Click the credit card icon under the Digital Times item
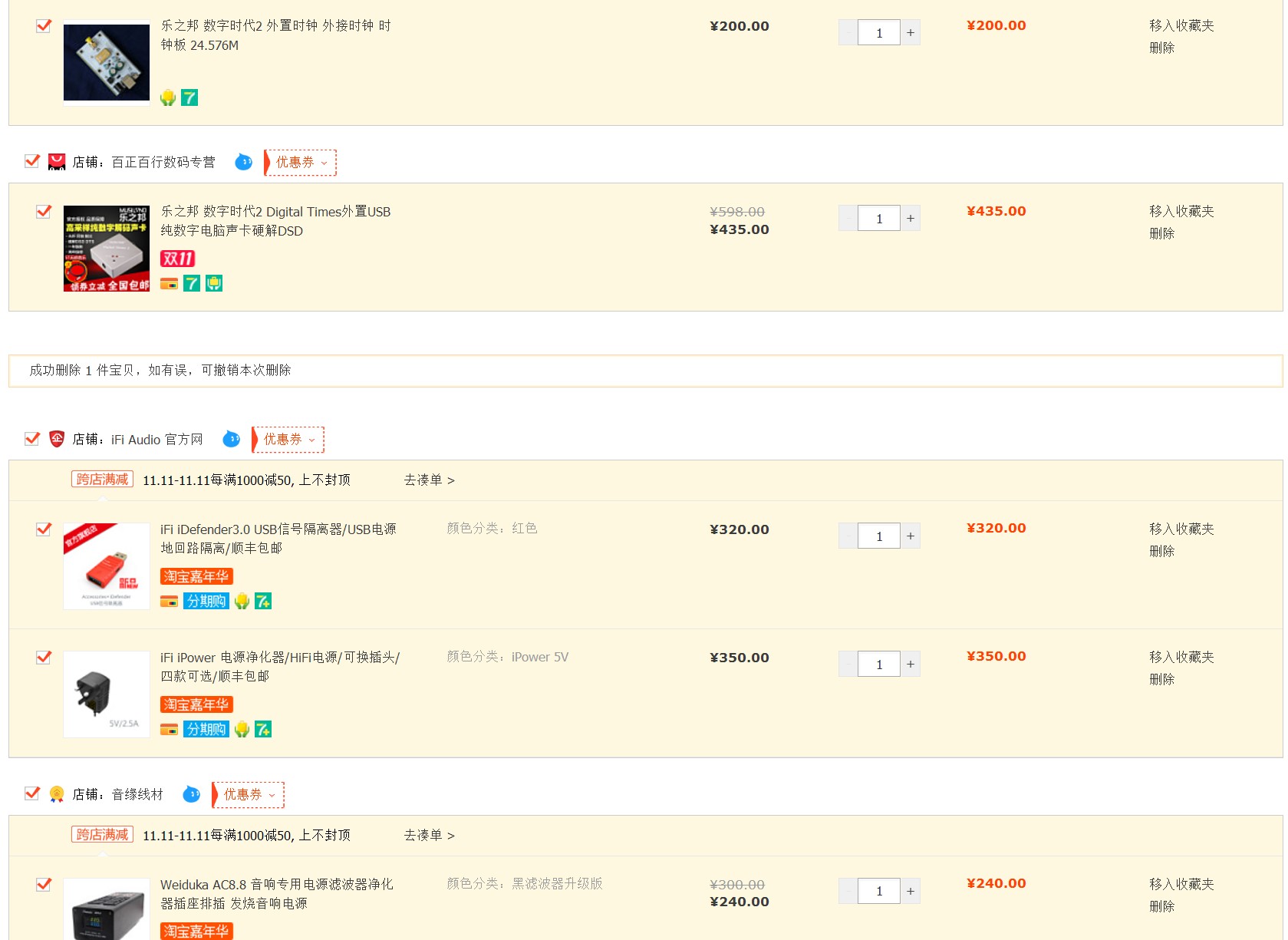The image size is (1288, 940). click(169, 284)
